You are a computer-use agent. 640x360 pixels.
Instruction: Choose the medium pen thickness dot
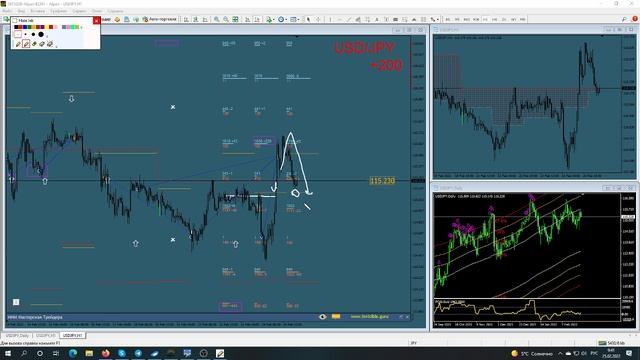coord(33,34)
